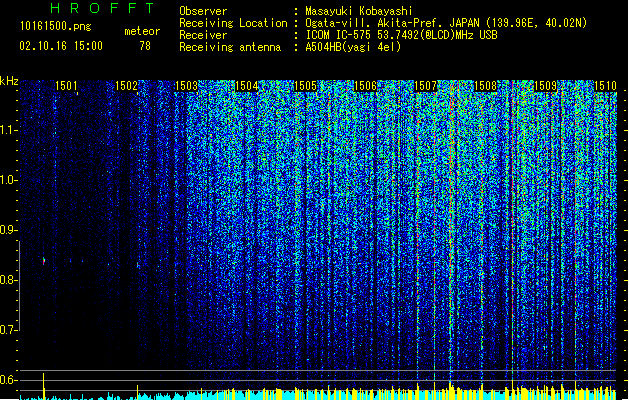629x400 pixels.
Task: Click the 0.9 kHz axis label
Action: point(8,230)
